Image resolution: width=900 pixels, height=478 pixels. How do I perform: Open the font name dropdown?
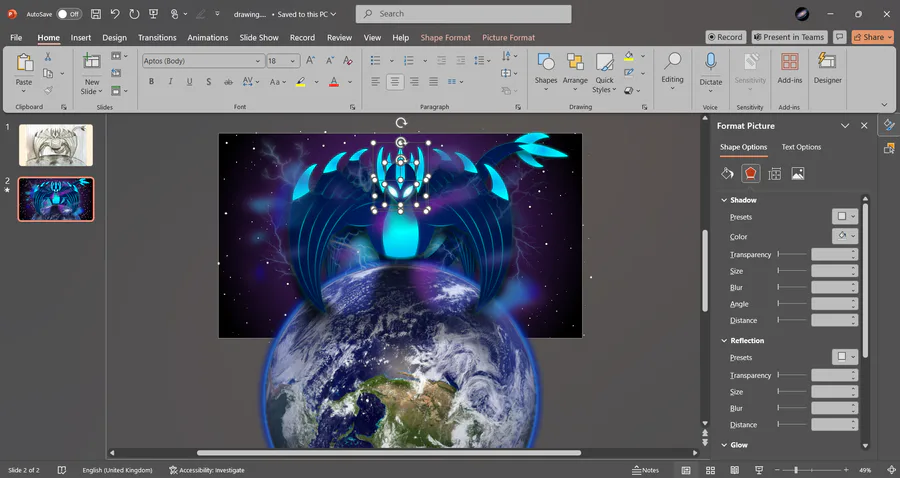click(258, 61)
